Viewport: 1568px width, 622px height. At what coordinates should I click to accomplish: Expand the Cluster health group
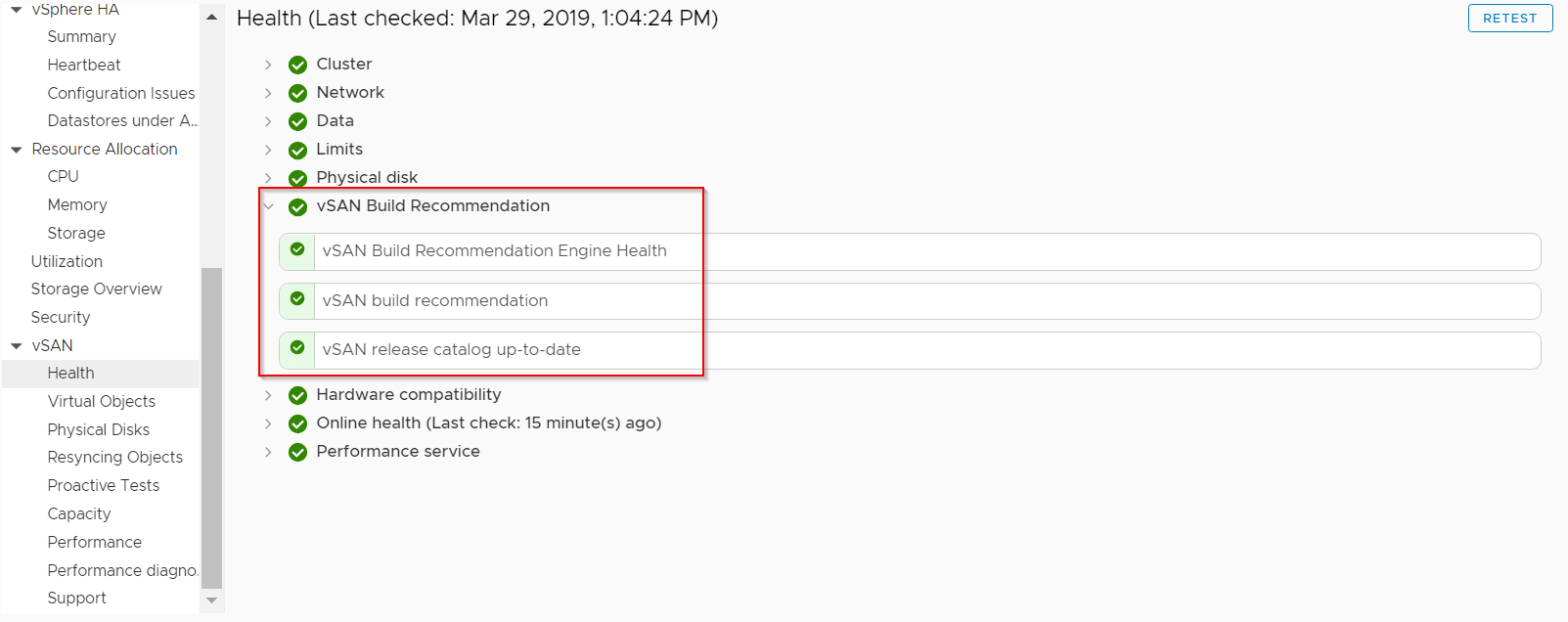coord(268,65)
